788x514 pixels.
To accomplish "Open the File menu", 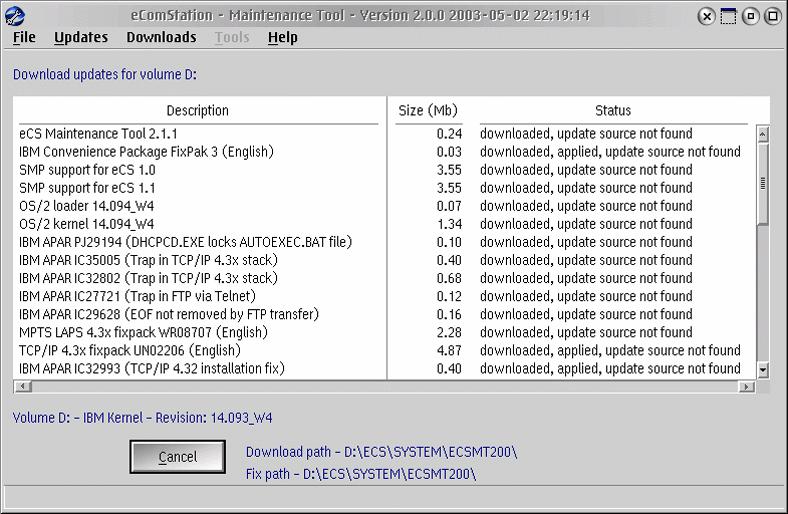I will (24, 37).
